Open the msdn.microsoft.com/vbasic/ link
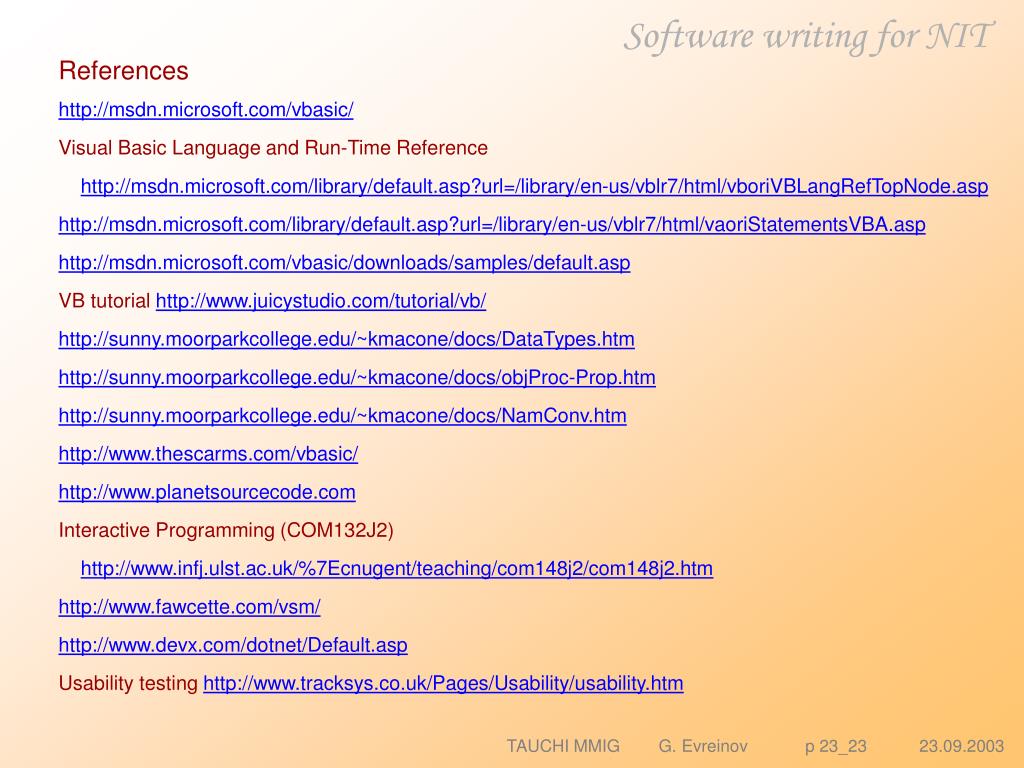 (206, 110)
